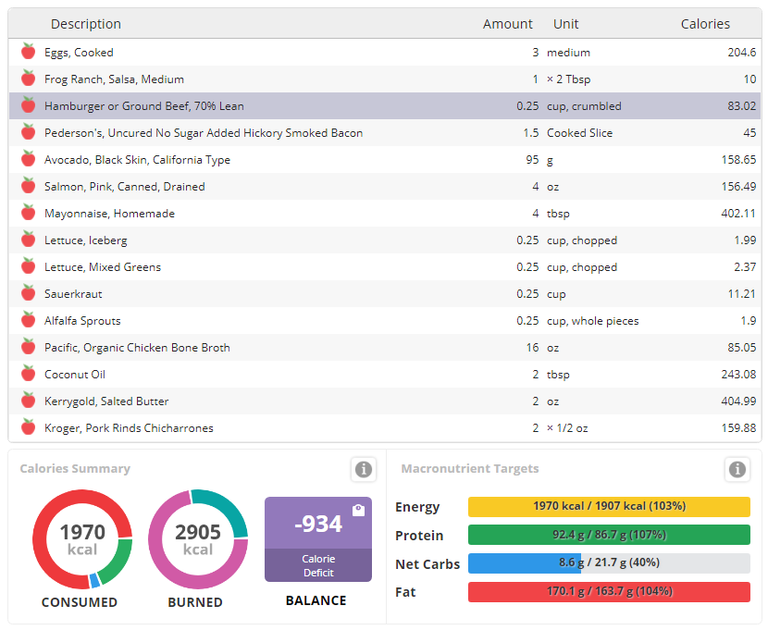Viewport: 768px width, 629px height.
Task: Click the apple icon beside Sauerkraut
Action: (28, 293)
